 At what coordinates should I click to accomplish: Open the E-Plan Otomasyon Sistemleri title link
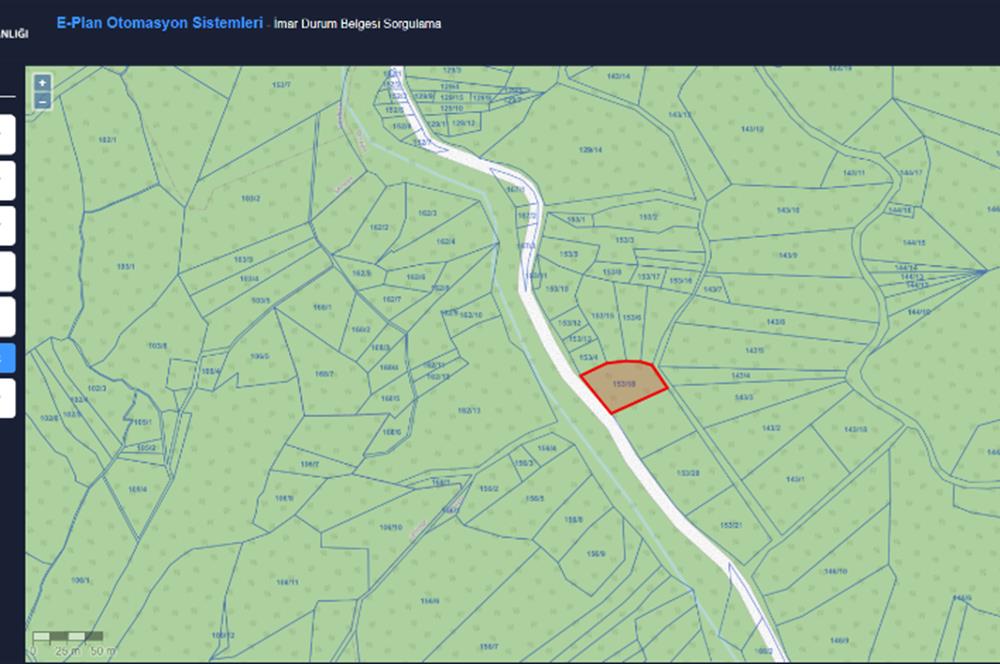pyautogui.click(x=161, y=22)
